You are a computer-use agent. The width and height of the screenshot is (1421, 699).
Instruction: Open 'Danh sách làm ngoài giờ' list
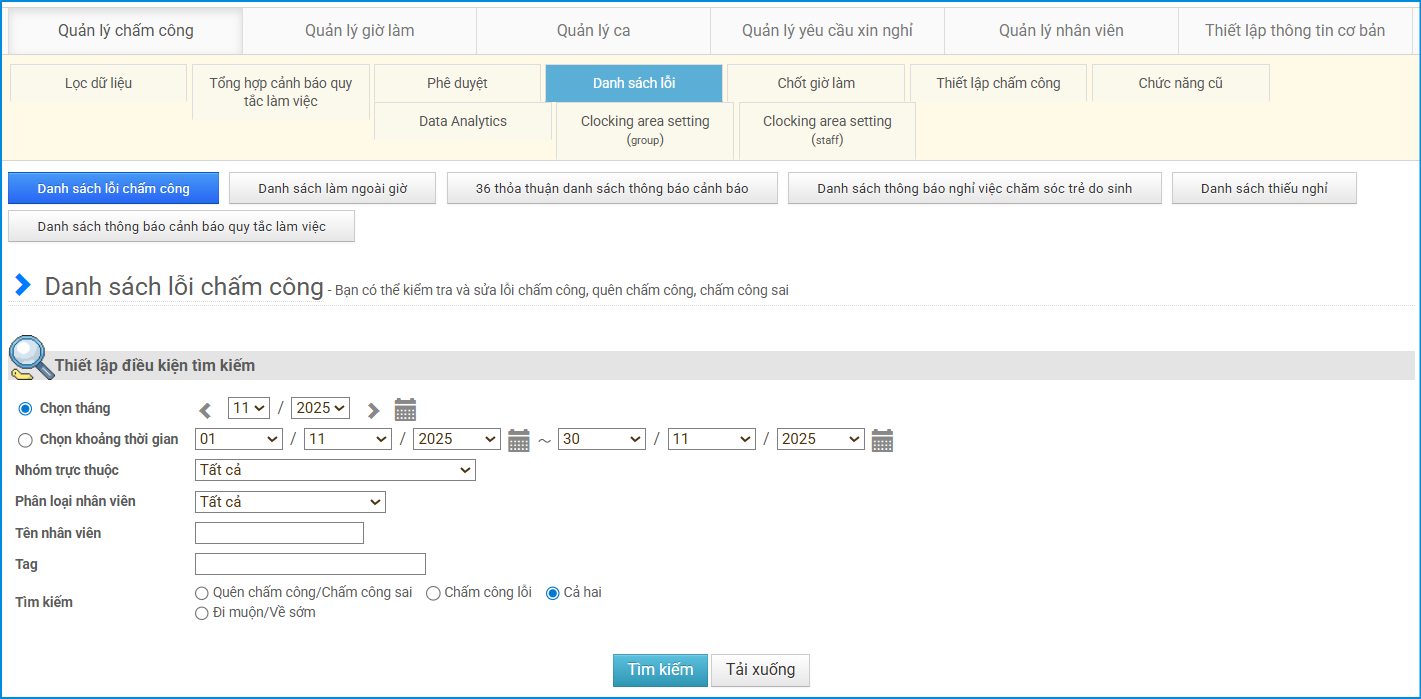coord(332,189)
